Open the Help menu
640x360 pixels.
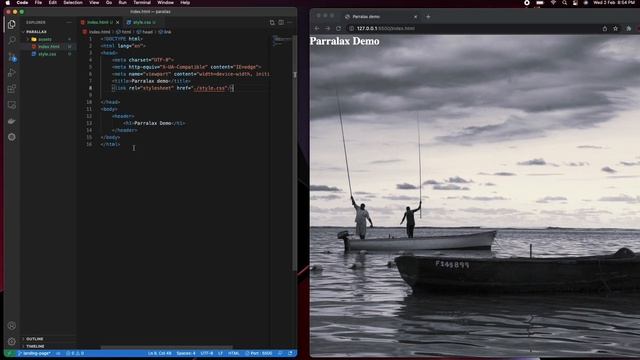tap(185, 3)
